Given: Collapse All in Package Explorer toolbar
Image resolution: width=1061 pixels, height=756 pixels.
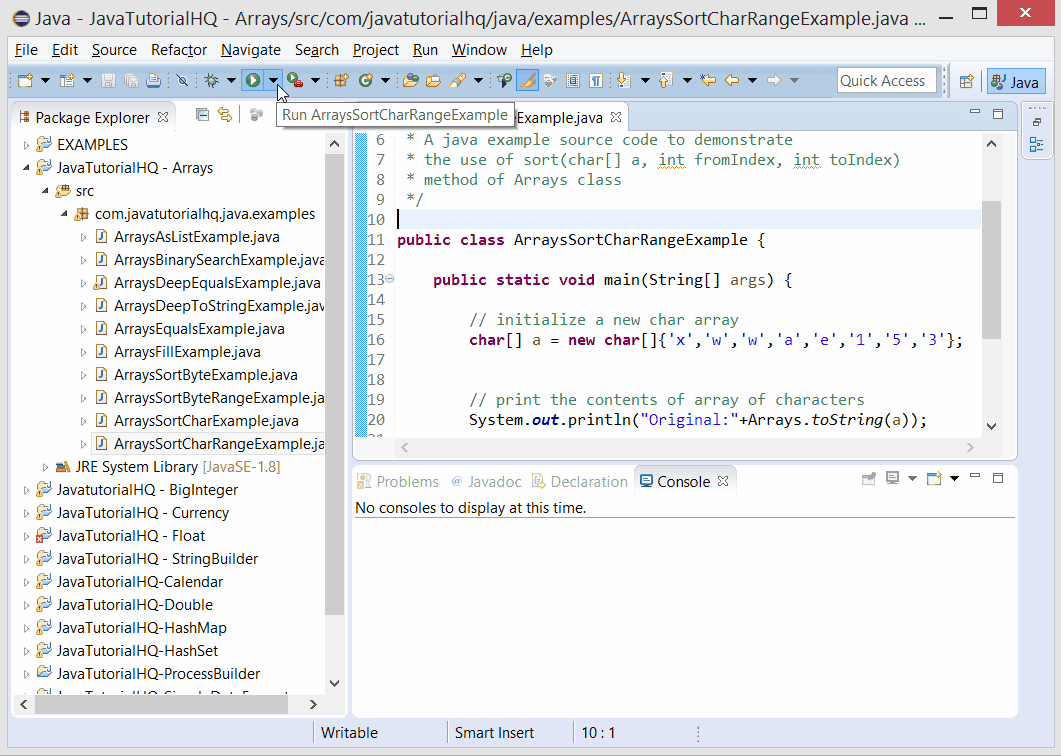Looking at the screenshot, I should [202, 115].
